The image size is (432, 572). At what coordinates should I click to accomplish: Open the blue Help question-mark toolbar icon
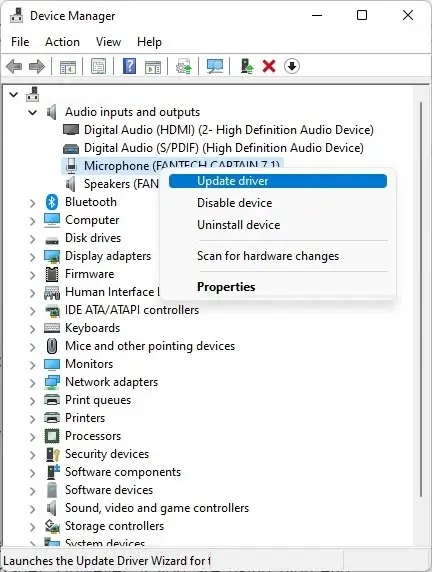click(129, 66)
